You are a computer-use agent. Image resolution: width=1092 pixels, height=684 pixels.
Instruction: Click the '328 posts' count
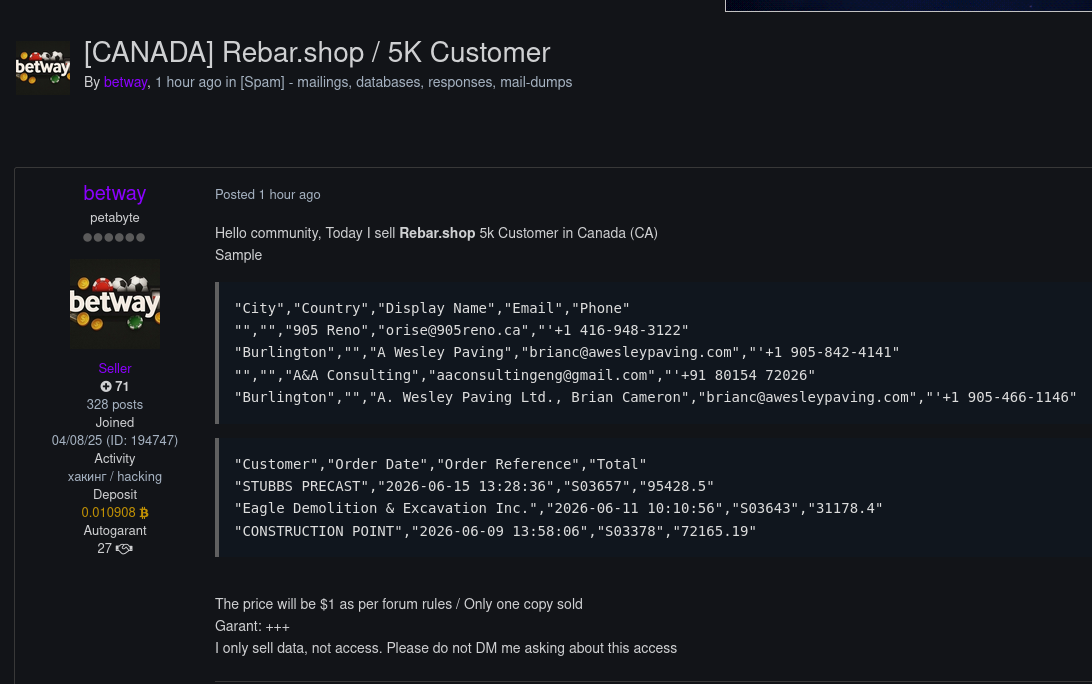point(114,405)
